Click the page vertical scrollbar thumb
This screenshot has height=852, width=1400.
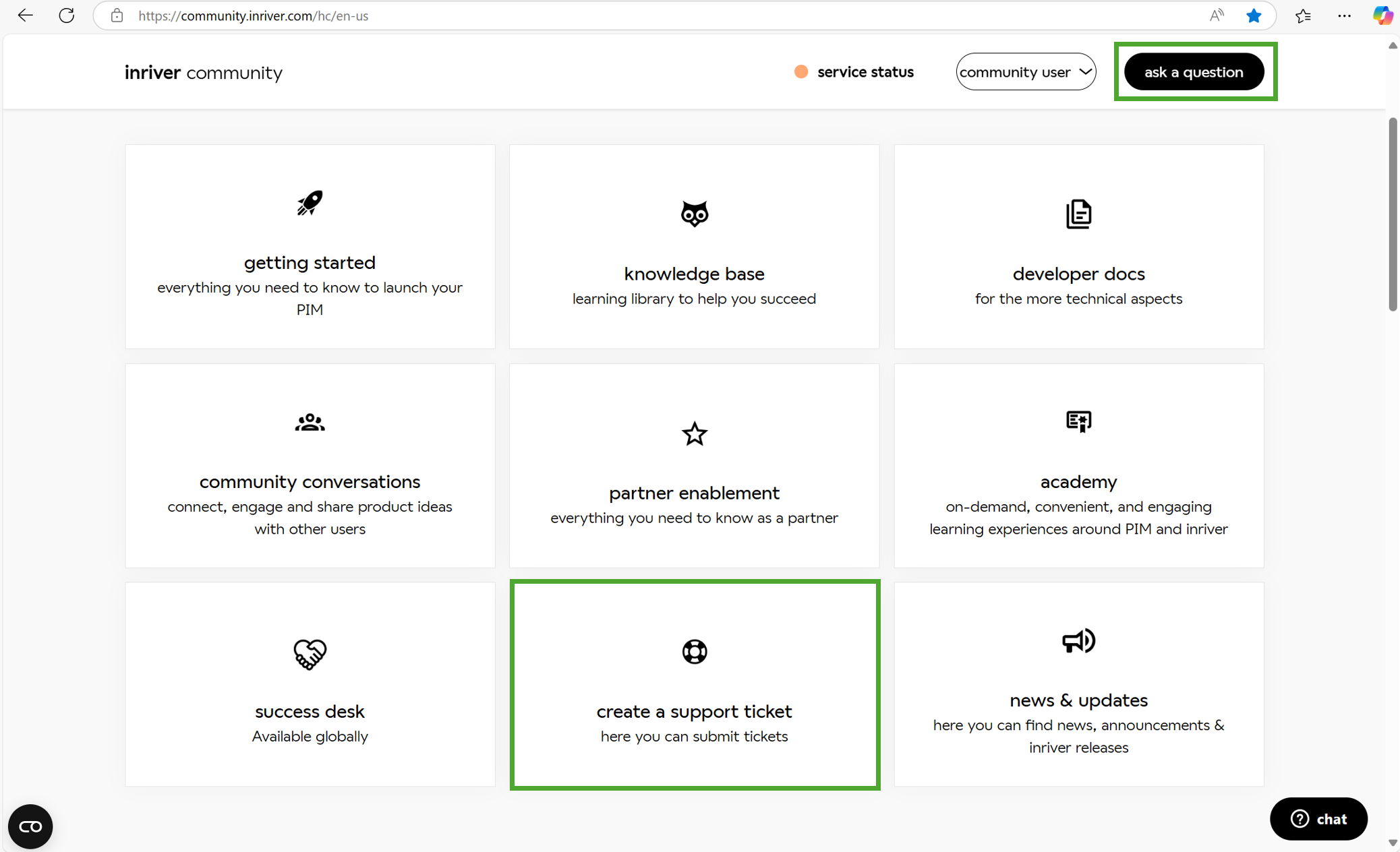point(1393,214)
